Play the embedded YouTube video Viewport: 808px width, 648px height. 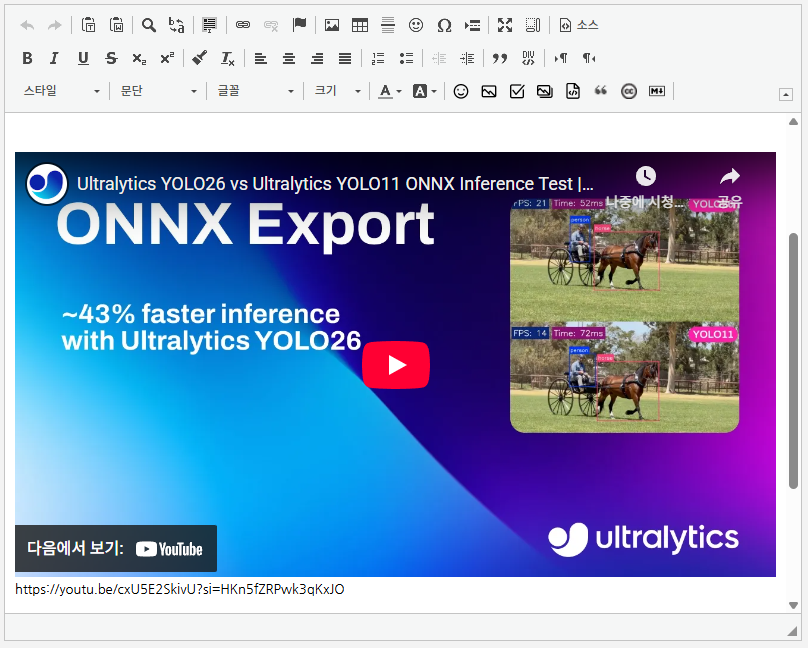[x=396, y=365]
